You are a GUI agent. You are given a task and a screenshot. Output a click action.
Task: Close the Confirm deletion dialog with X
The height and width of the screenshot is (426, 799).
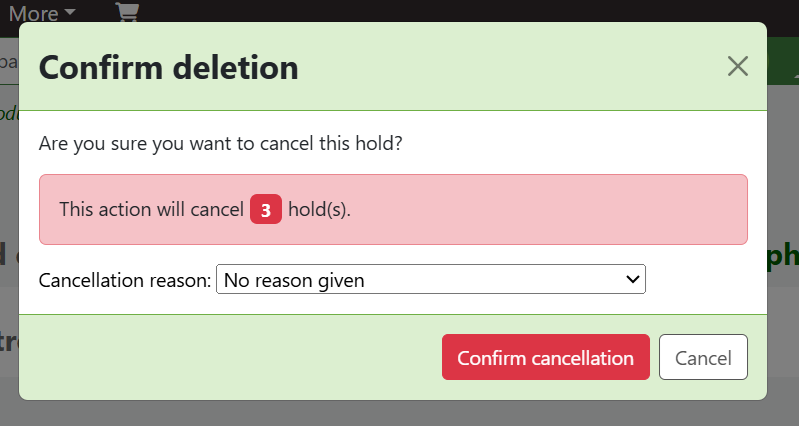click(738, 67)
